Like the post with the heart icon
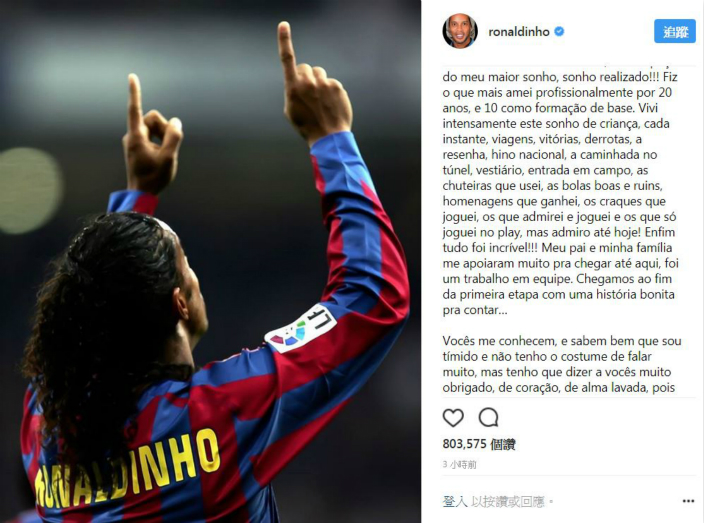The height and width of the screenshot is (523, 704). point(453,418)
